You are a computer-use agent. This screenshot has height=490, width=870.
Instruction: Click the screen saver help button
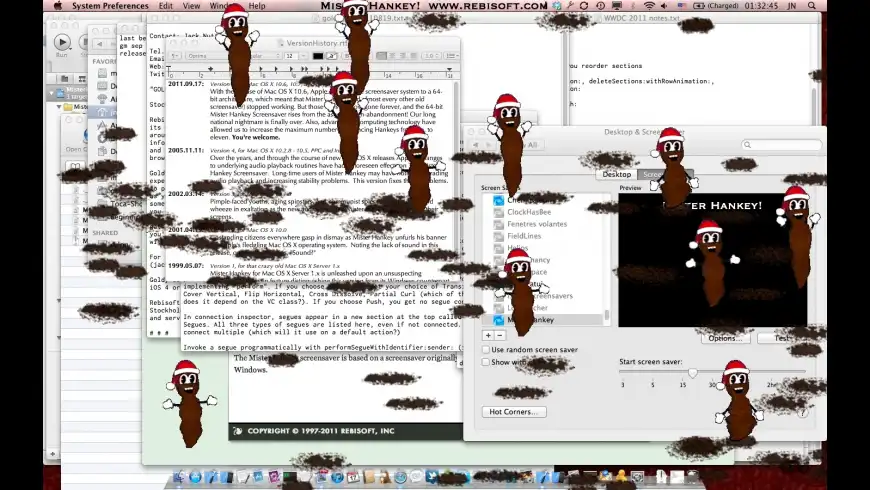pyautogui.click(x=802, y=412)
